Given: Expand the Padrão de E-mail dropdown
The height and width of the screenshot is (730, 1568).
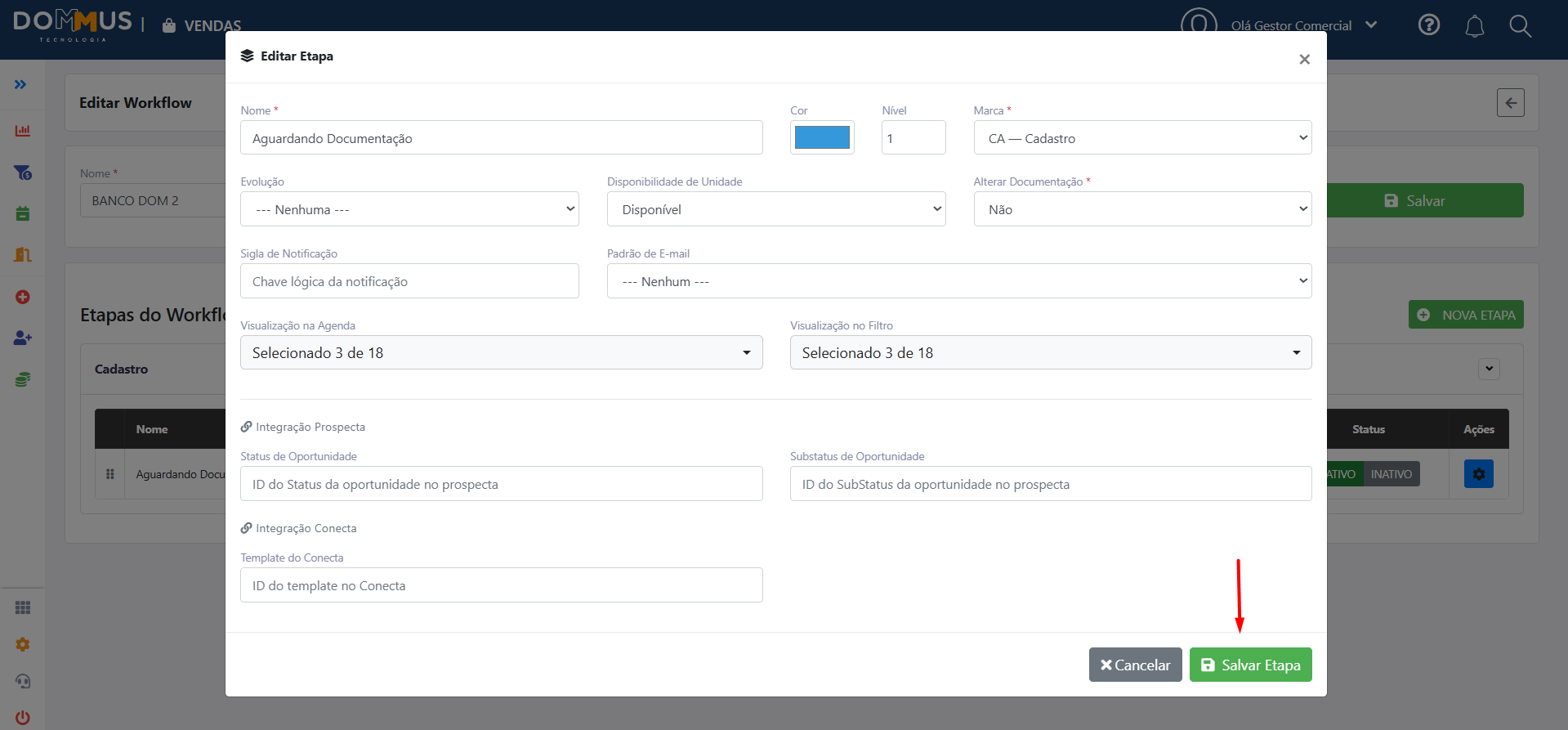Looking at the screenshot, I should click(959, 281).
